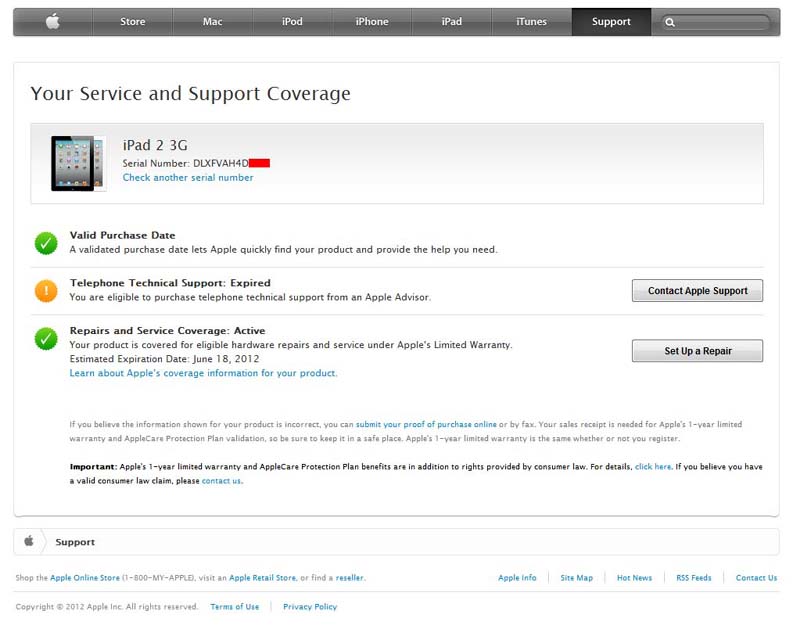Open the Mac section
This screenshot has height=636, width=800.
point(212,21)
